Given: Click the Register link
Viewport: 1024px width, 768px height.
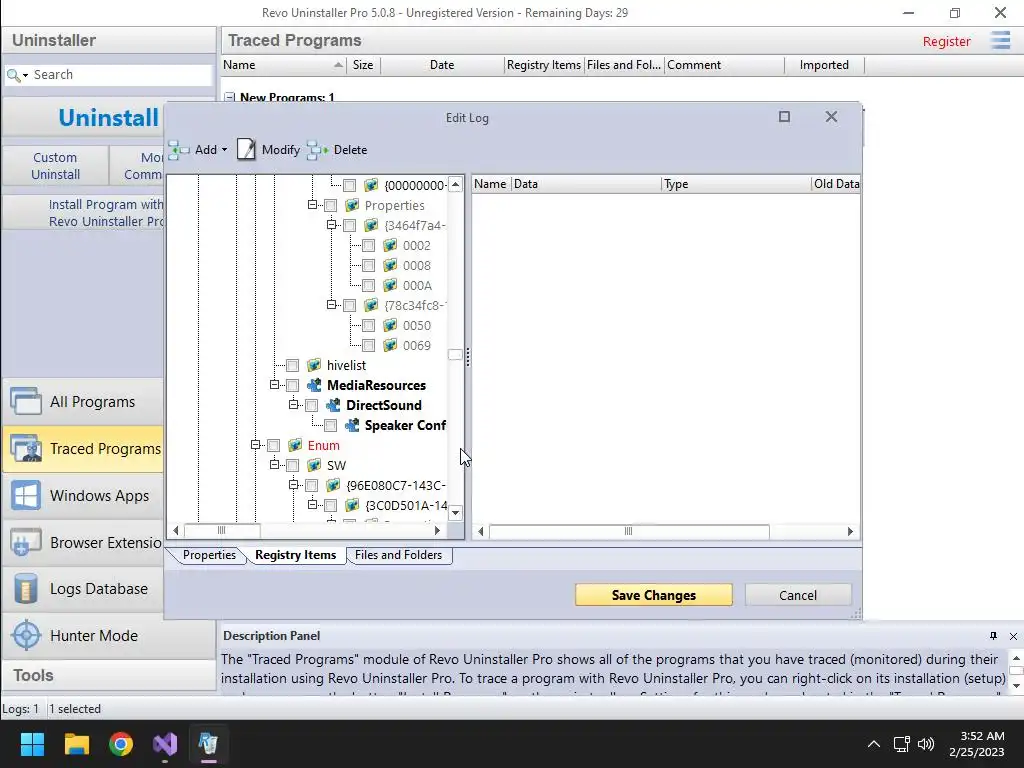Looking at the screenshot, I should 946,41.
